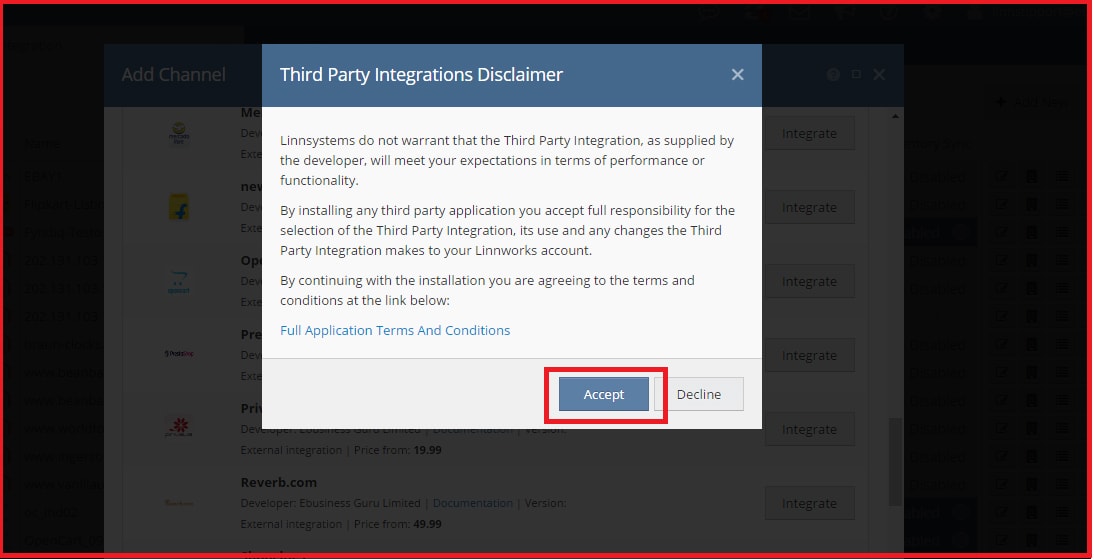Viewport: 1094px width, 559px height.
Task: Decline the third party integrations disclaimer
Action: [698, 394]
